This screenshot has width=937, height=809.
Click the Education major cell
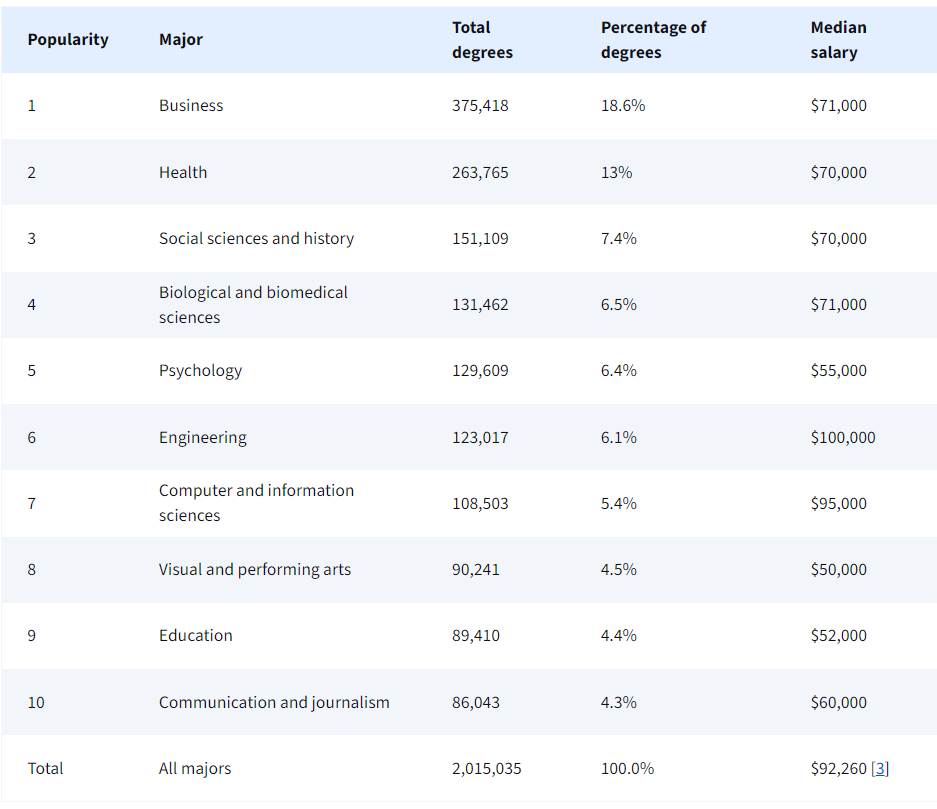(x=195, y=636)
